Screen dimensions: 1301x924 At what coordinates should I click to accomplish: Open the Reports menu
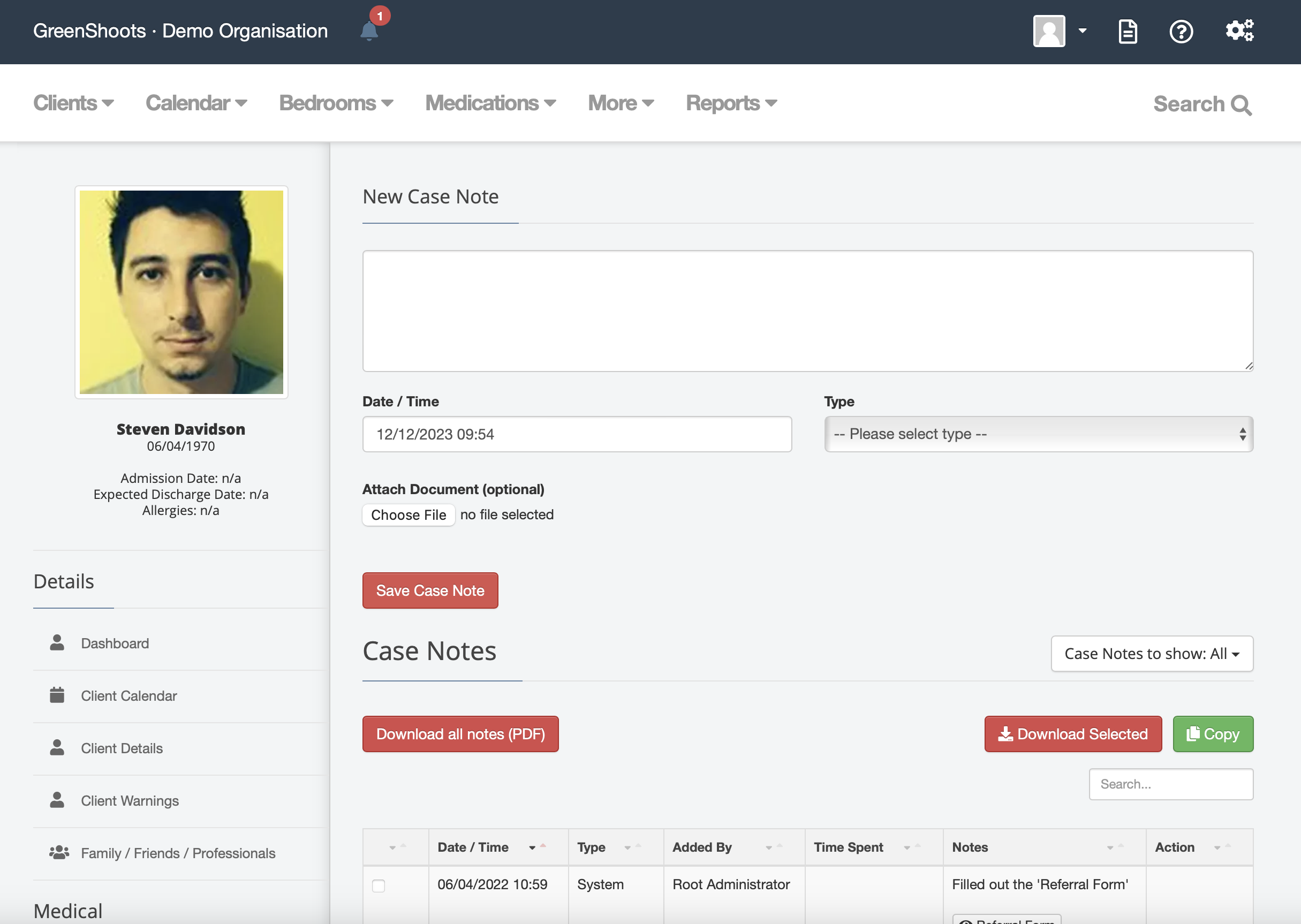[x=731, y=103]
